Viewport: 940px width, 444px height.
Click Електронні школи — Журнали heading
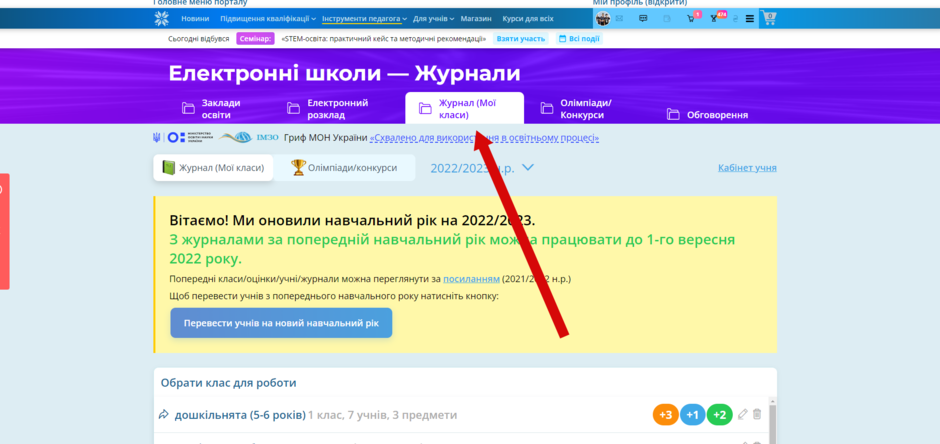click(x=345, y=74)
